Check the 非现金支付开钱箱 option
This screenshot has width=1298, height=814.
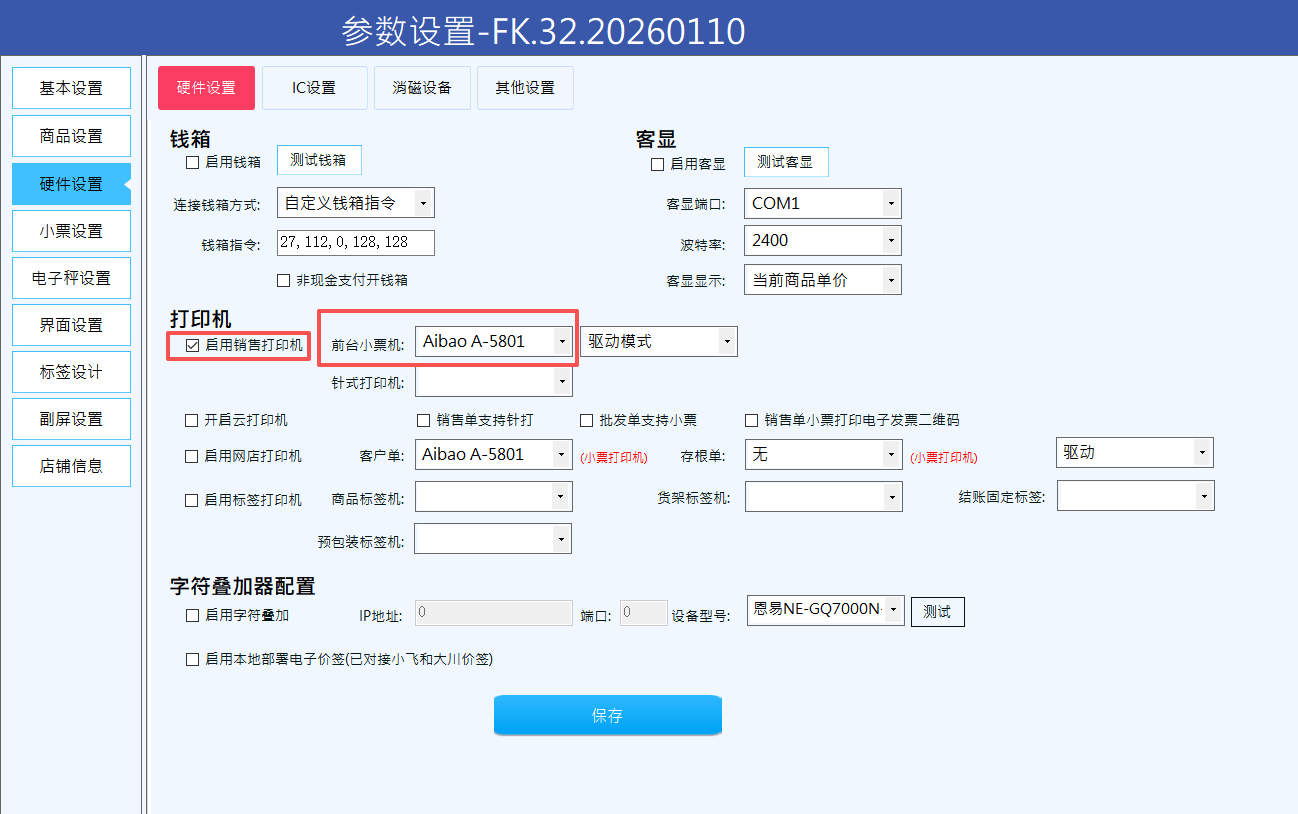tap(284, 280)
